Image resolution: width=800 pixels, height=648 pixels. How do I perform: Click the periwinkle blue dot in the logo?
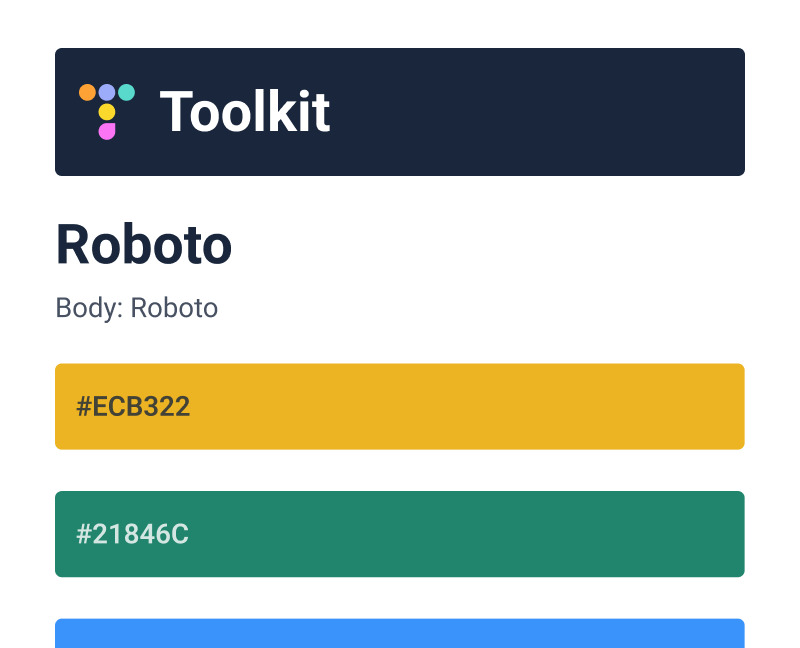(107, 92)
